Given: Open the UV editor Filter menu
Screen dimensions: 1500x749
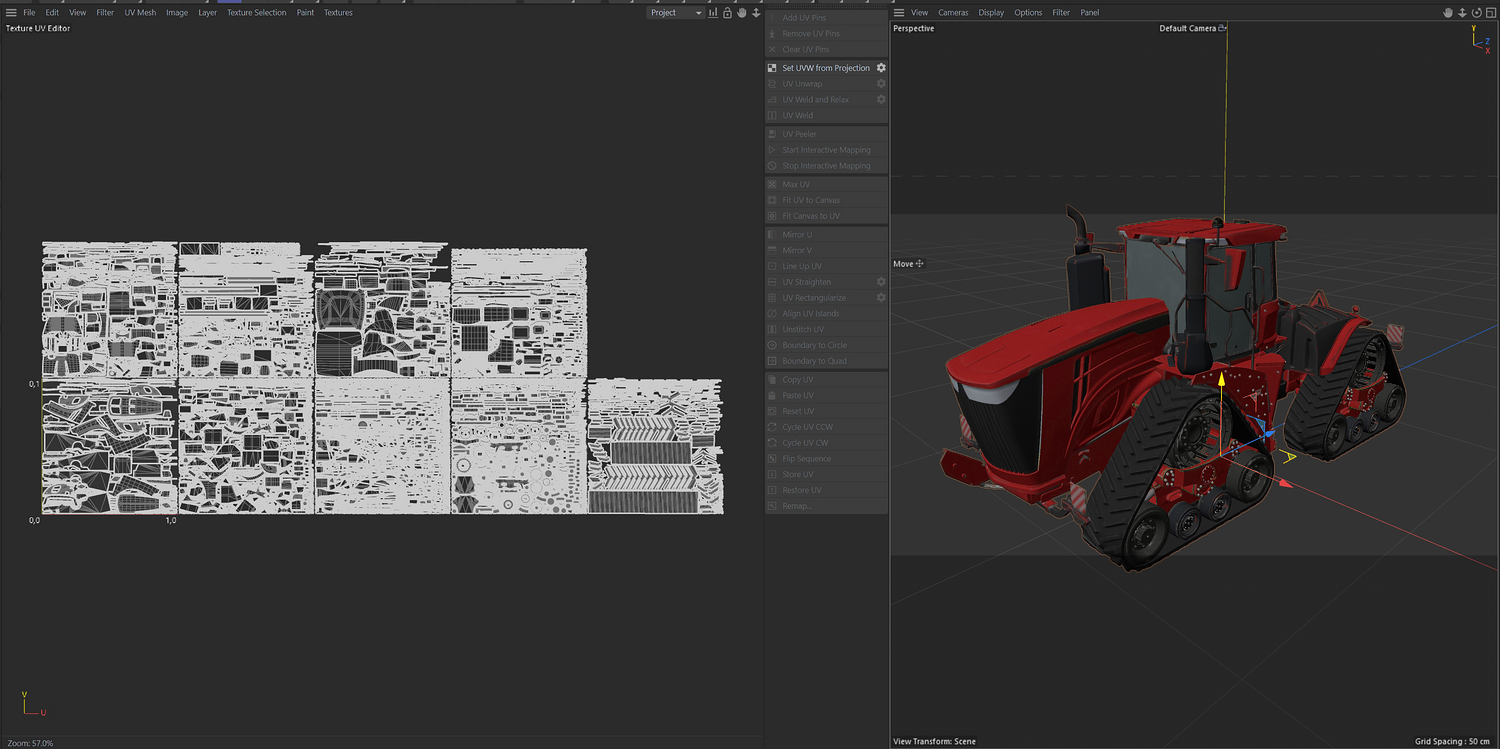Looking at the screenshot, I should 105,13.
